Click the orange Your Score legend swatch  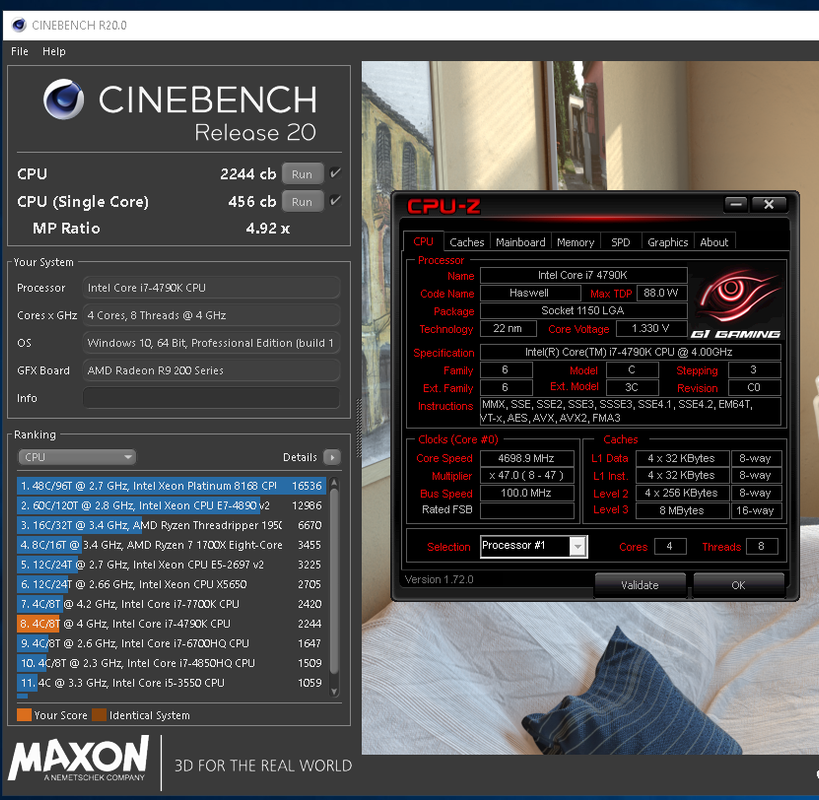[x=24, y=715]
